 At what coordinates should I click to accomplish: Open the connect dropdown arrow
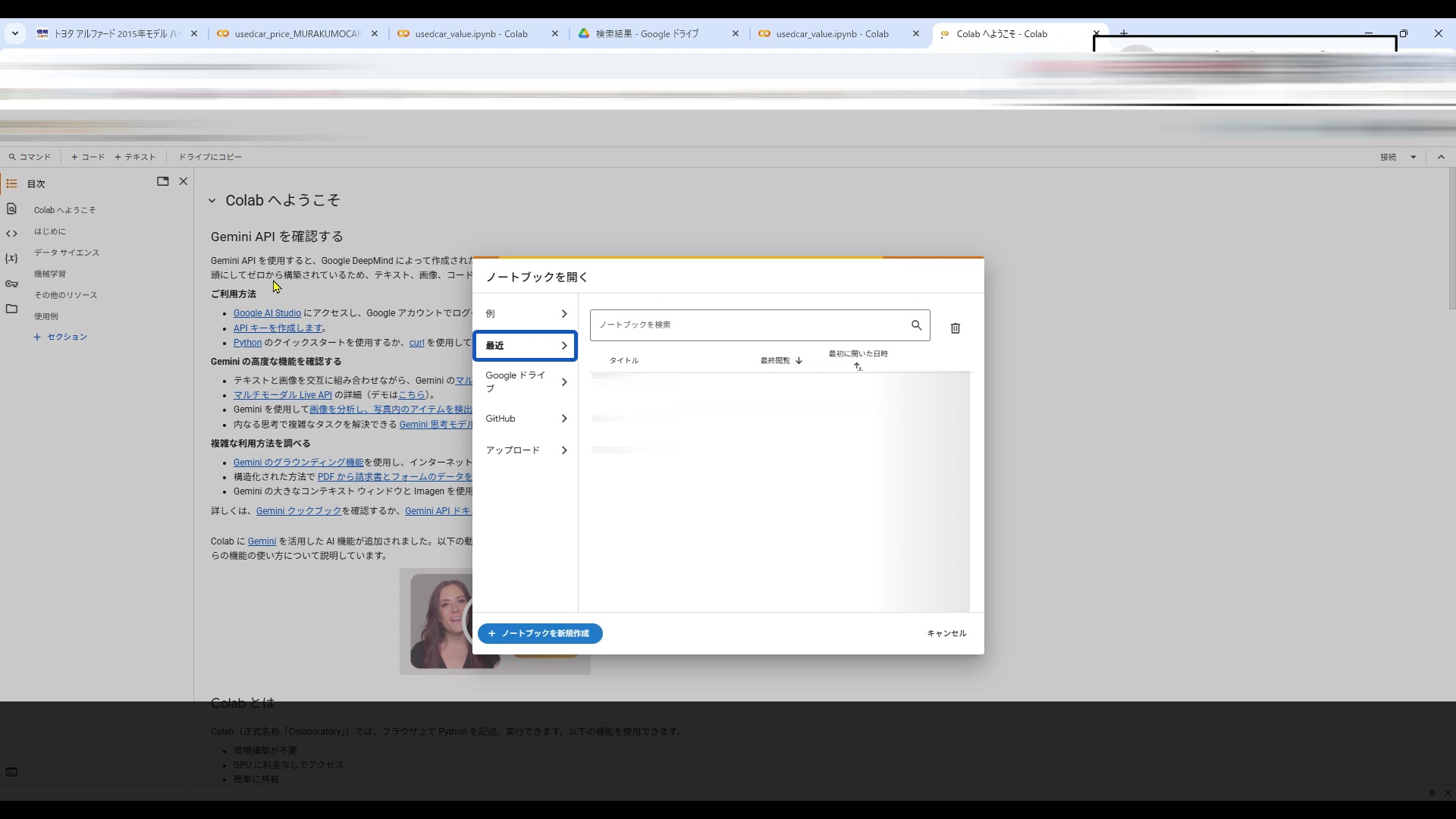(1413, 157)
